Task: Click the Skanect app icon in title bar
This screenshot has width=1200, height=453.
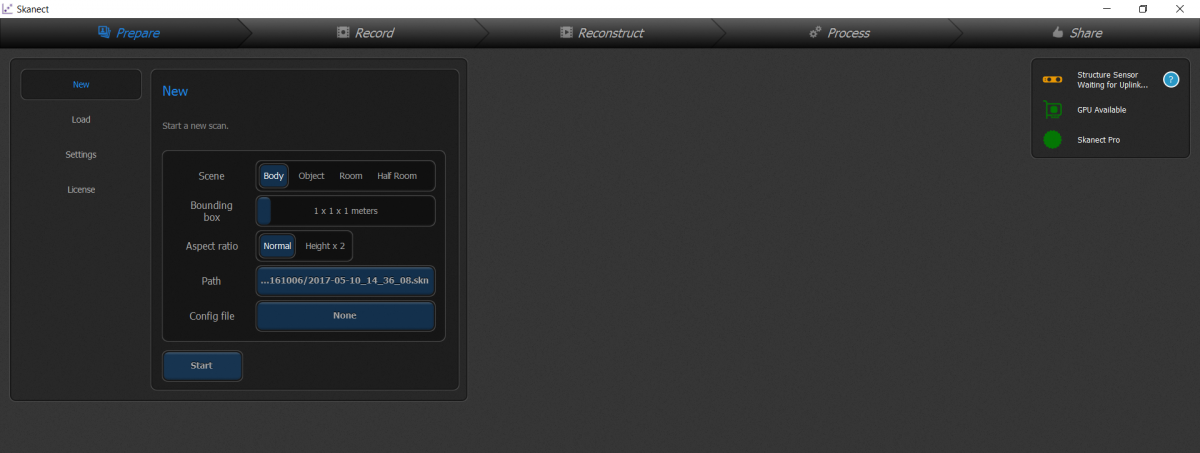Action: tap(8, 8)
